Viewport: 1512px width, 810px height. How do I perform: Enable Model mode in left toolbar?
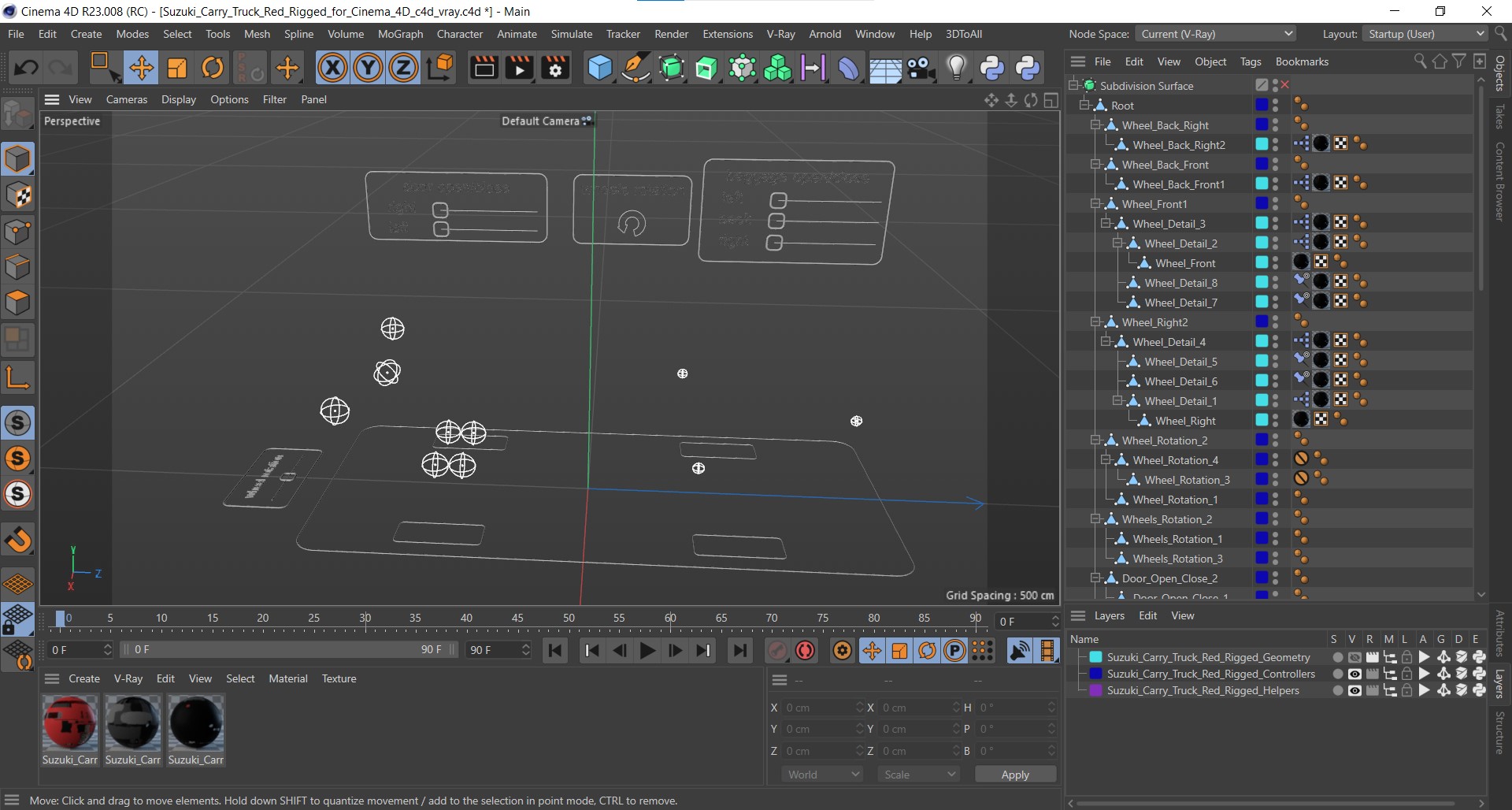tap(17, 159)
